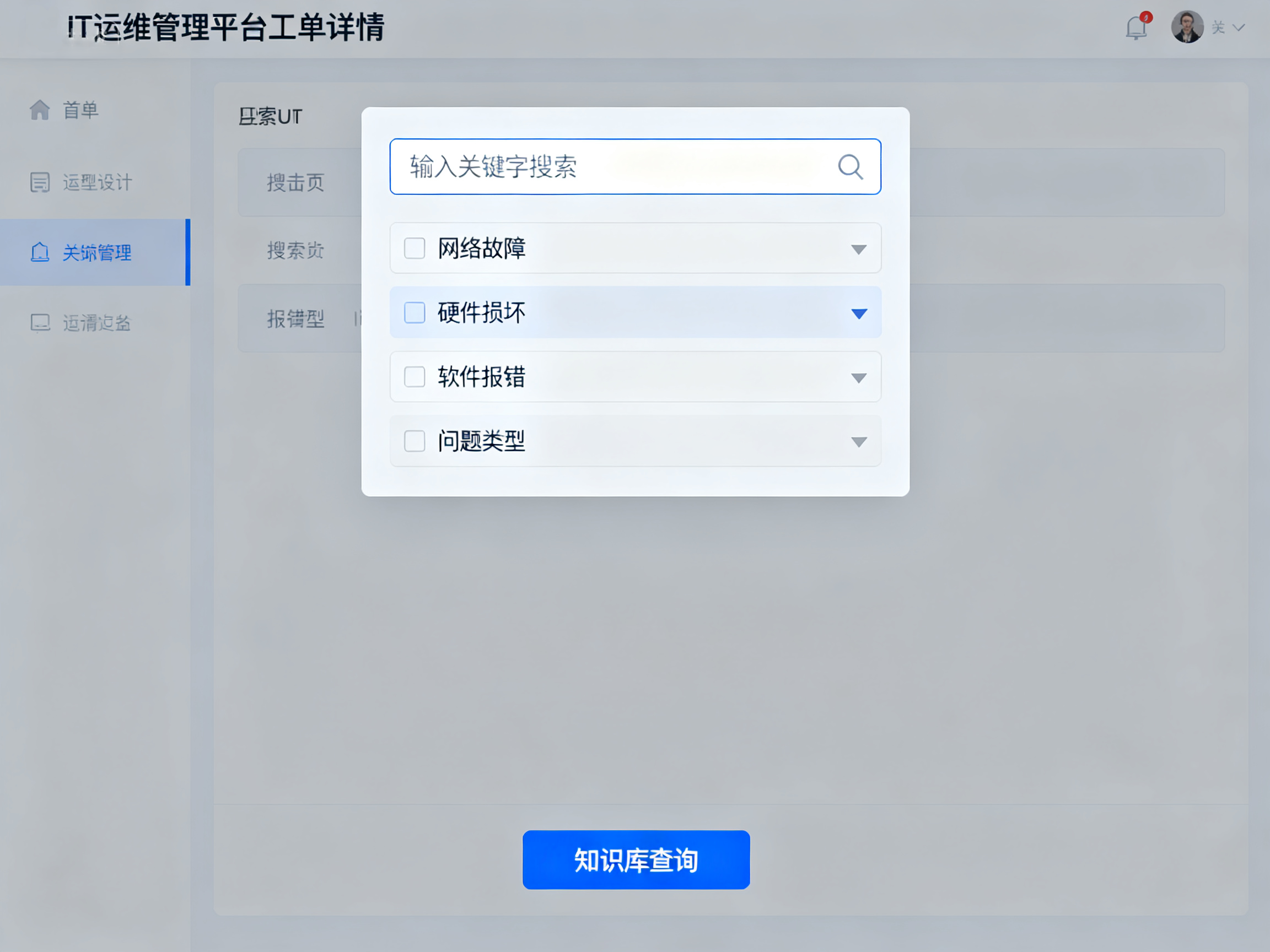1270x952 pixels.
Task: Open the notification bell with red badge
Action: [1136, 27]
